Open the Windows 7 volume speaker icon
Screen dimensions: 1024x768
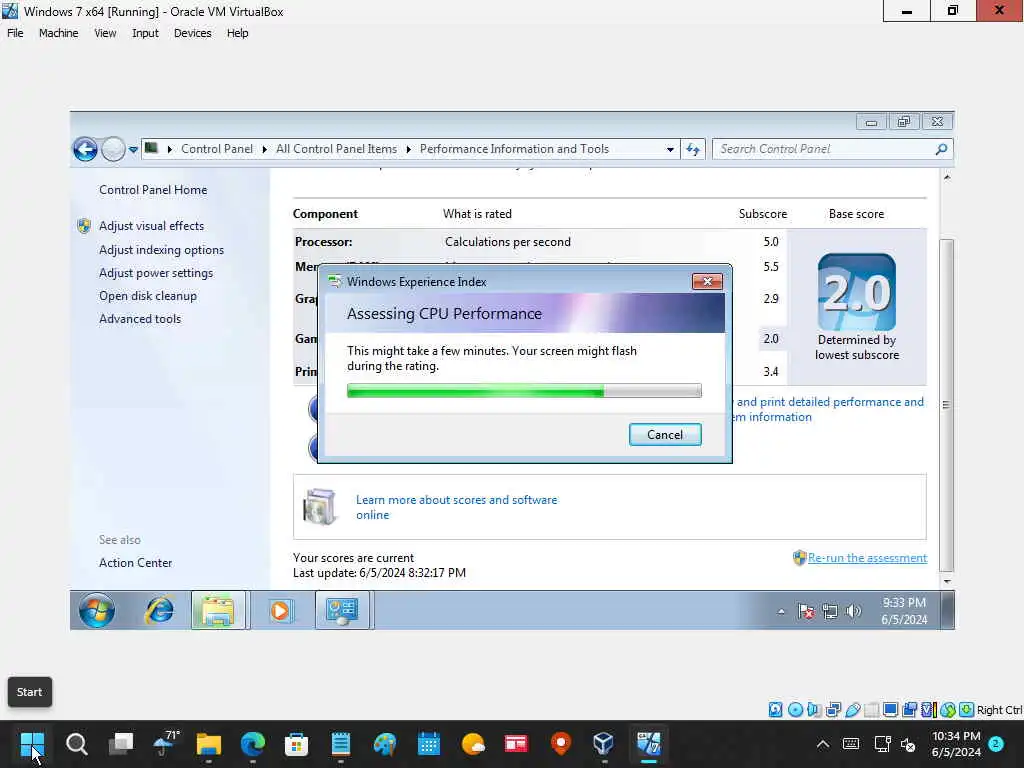[x=853, y=611]
